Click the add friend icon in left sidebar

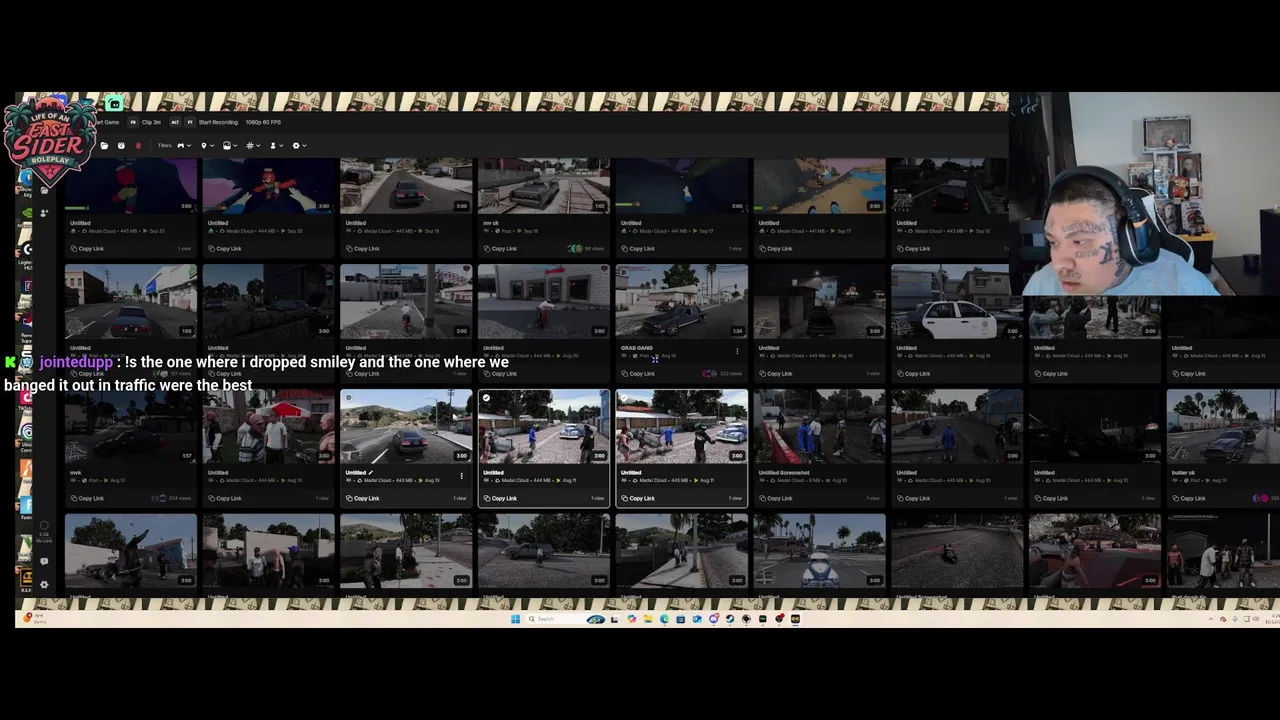44,213
